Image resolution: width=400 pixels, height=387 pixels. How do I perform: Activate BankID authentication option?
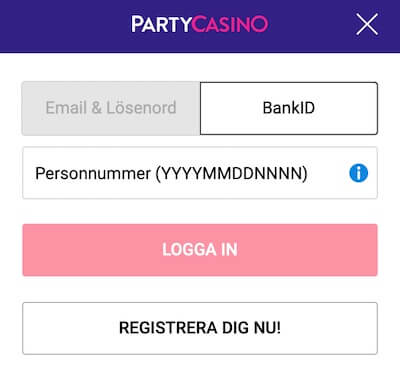click(x=289, y=108)
